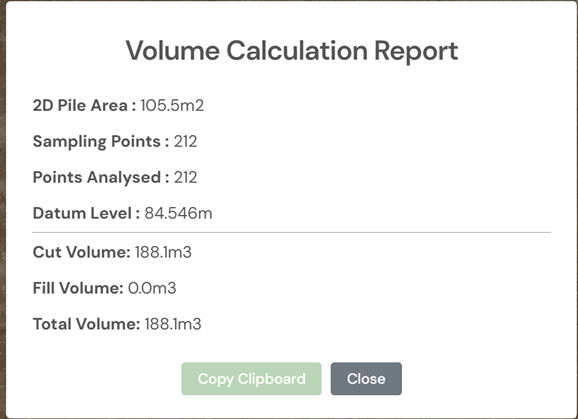Select the 0.0m3 fill volume value

[x=152, y=288]
